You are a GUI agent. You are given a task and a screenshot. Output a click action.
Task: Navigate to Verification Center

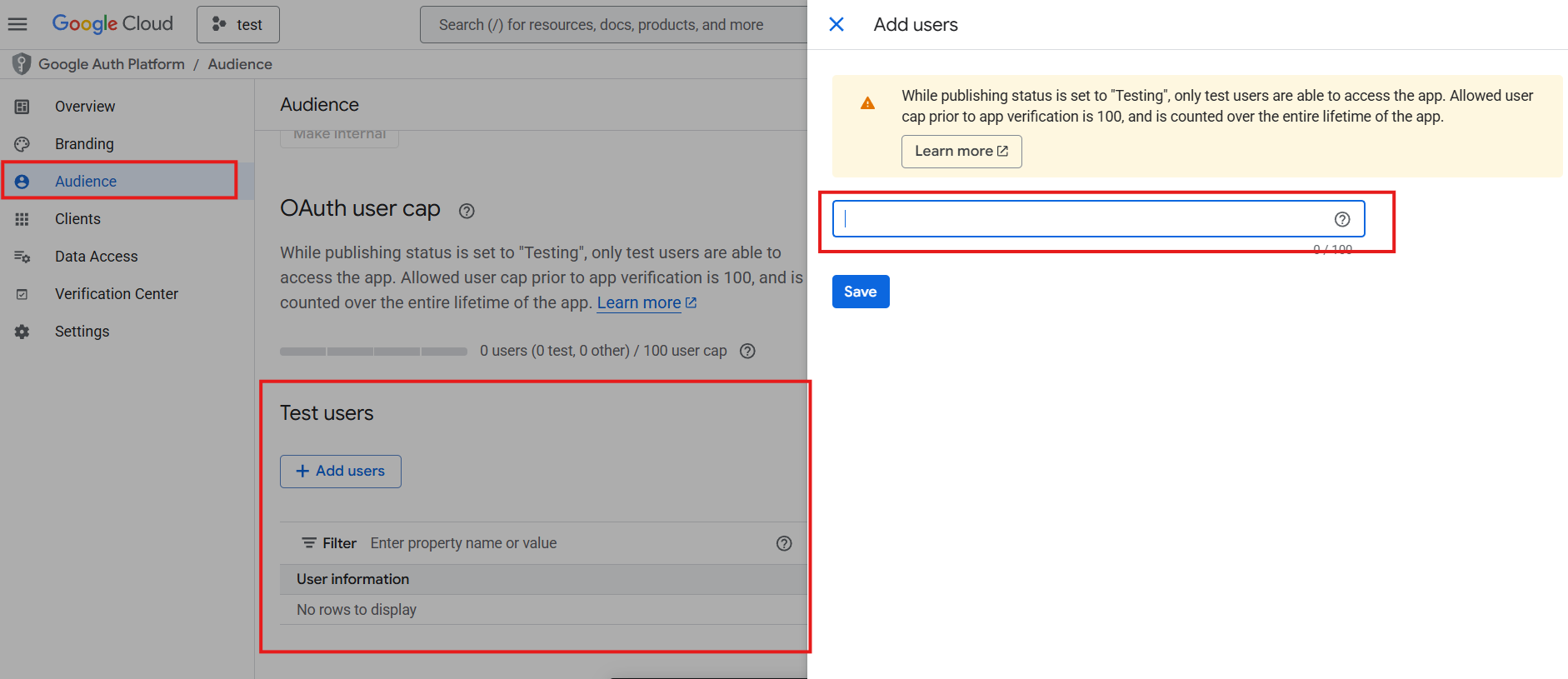(x=116, y=294)
